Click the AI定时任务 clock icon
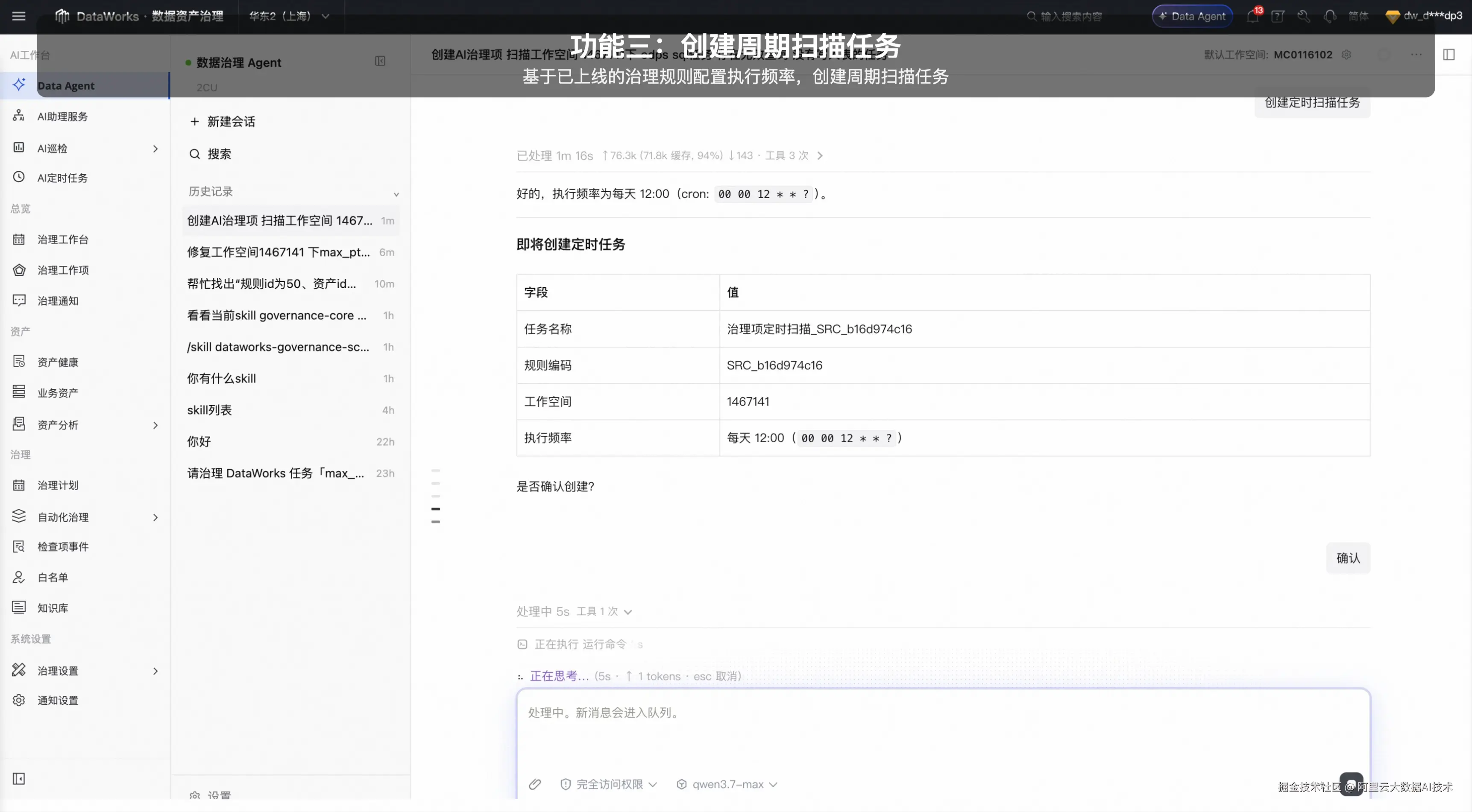This screenshot has height=812, width=1472. point(19,177)
